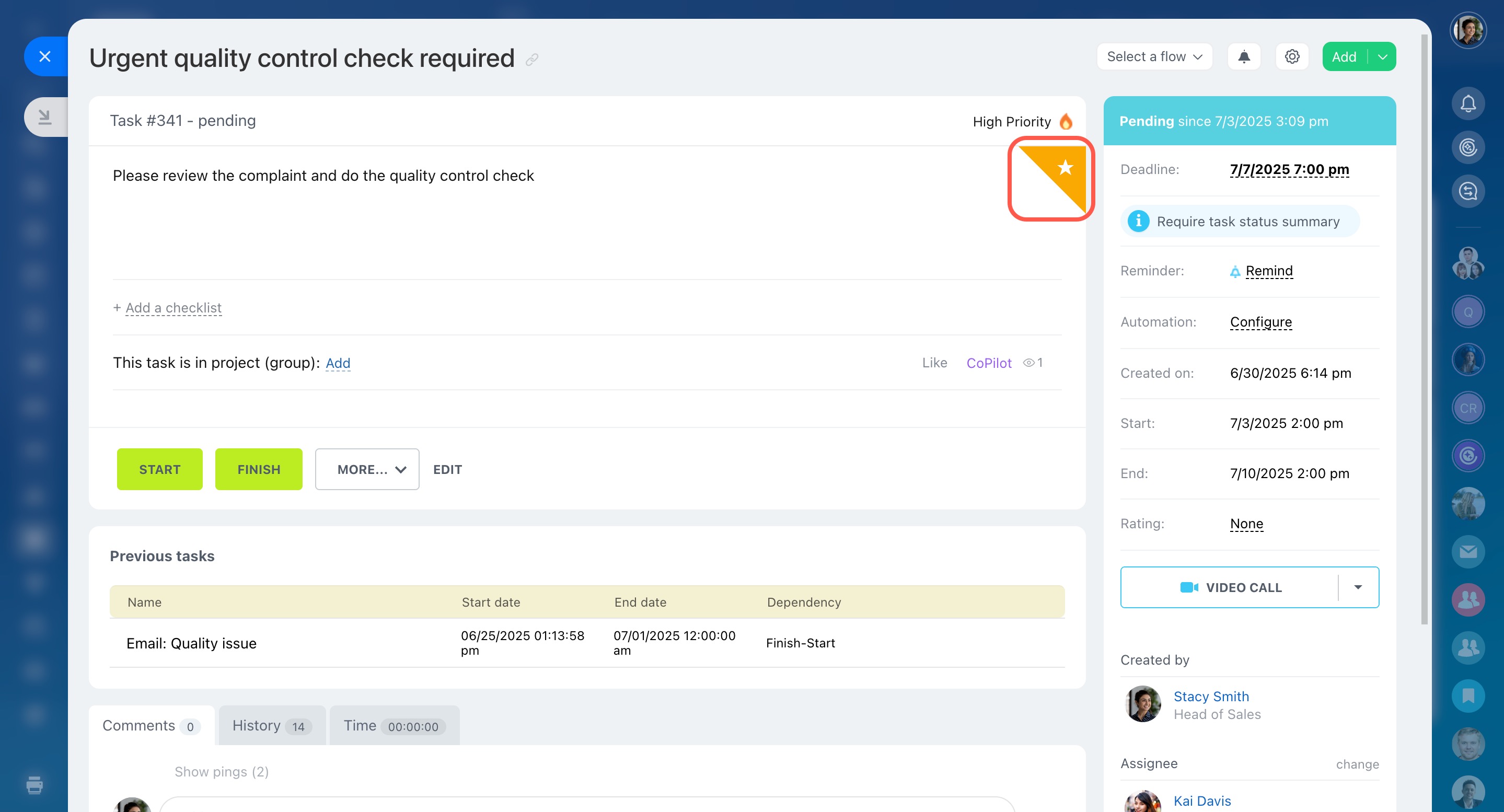Configure automation for the task
The image size is (1504, 812).
coord(1260,322)
